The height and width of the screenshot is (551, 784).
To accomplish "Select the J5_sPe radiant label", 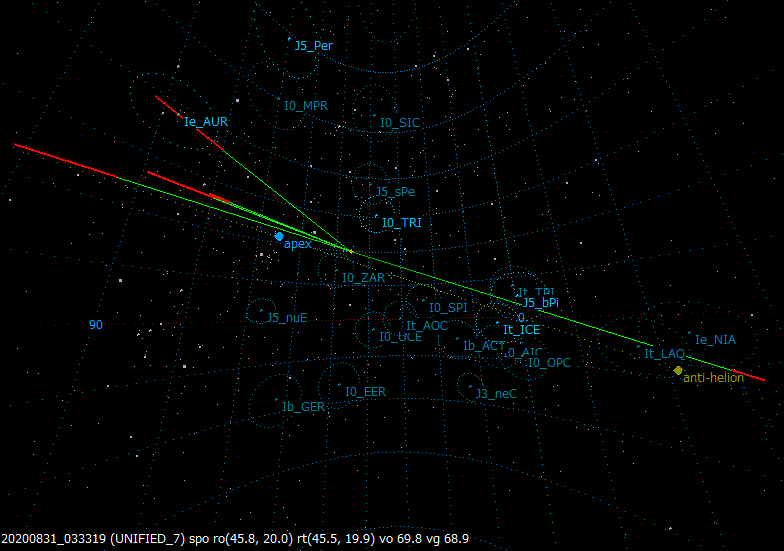I will [396, 192].
